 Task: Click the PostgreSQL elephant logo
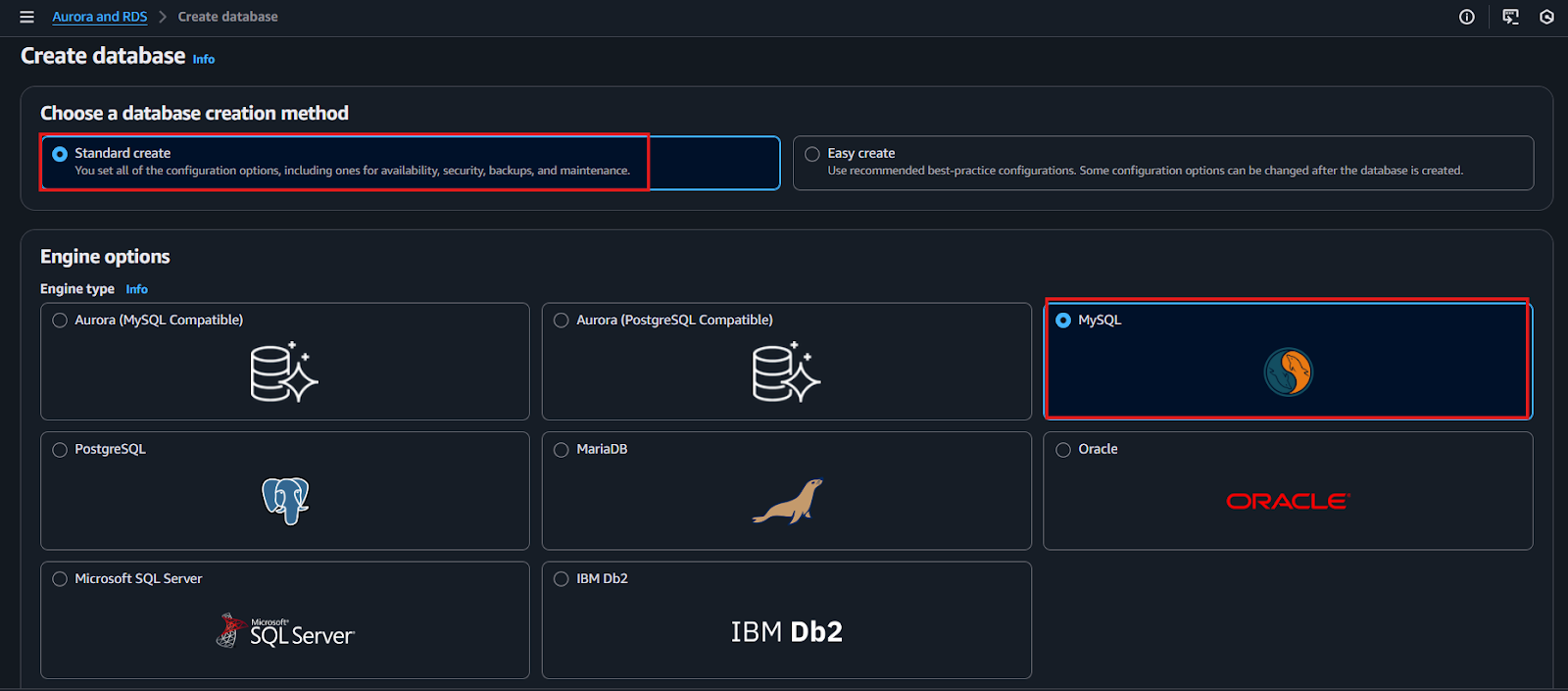point(285,501)
